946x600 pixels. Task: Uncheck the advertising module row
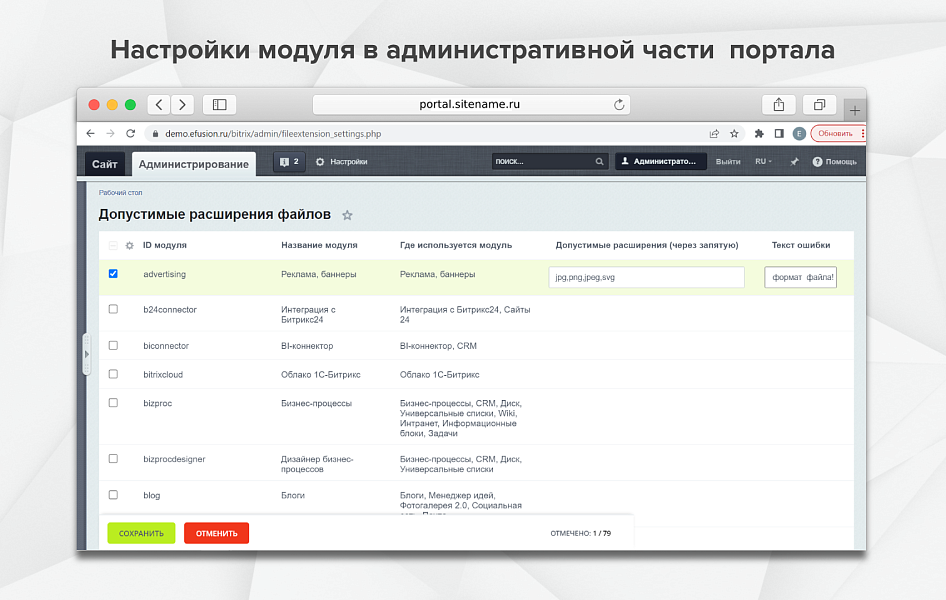(x=113, y=273)
